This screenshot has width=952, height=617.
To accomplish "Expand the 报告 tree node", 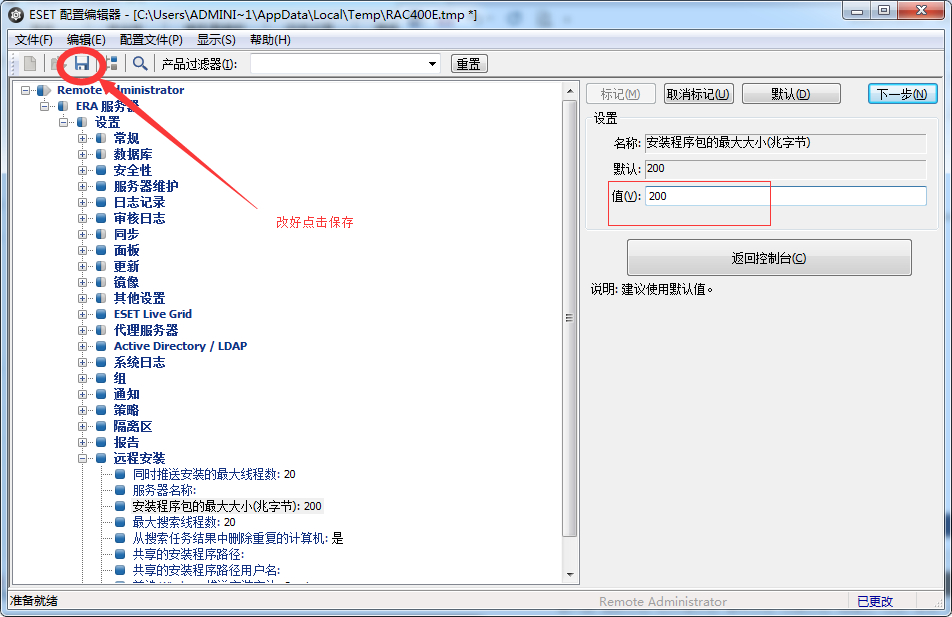I will point(82,442).
